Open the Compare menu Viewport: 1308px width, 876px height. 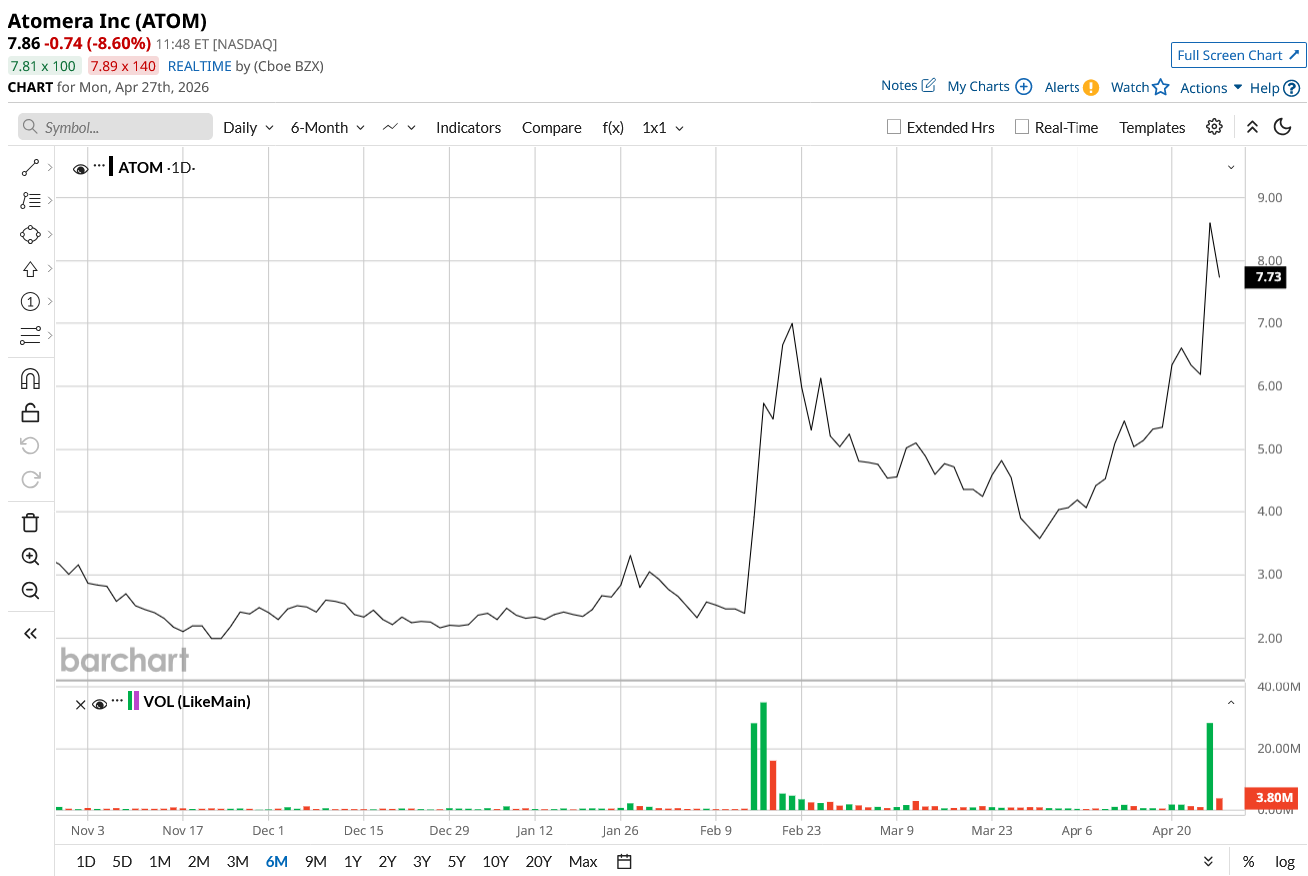(x=551, y=127)
